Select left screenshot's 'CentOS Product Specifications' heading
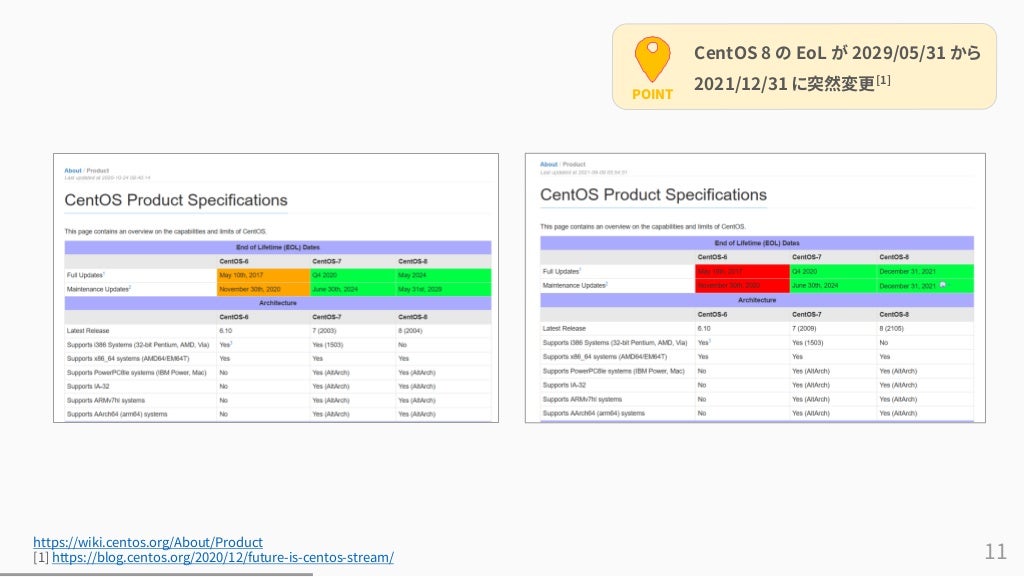This screenshot has width=1024, height=577. tap(176, 200)
